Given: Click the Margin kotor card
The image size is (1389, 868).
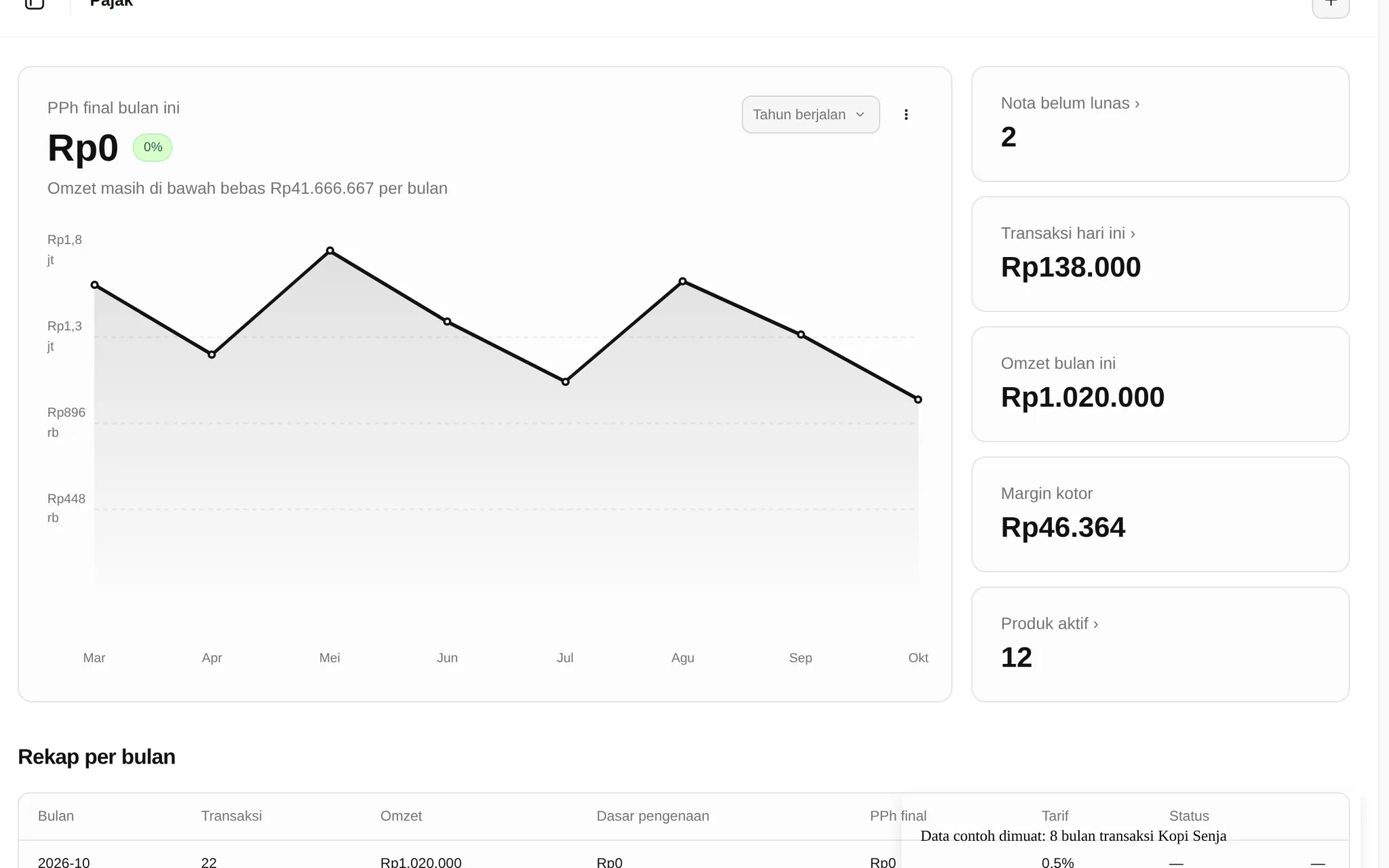Looking at the screenshot, I should point(1160,514).
